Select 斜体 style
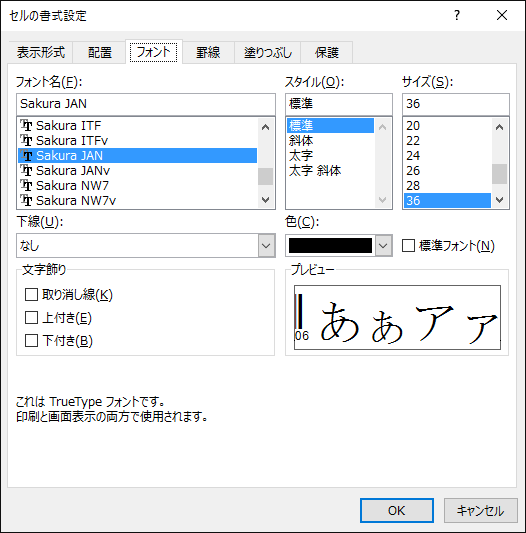This screenshot has width=526, height=533. tap(330, 140)
